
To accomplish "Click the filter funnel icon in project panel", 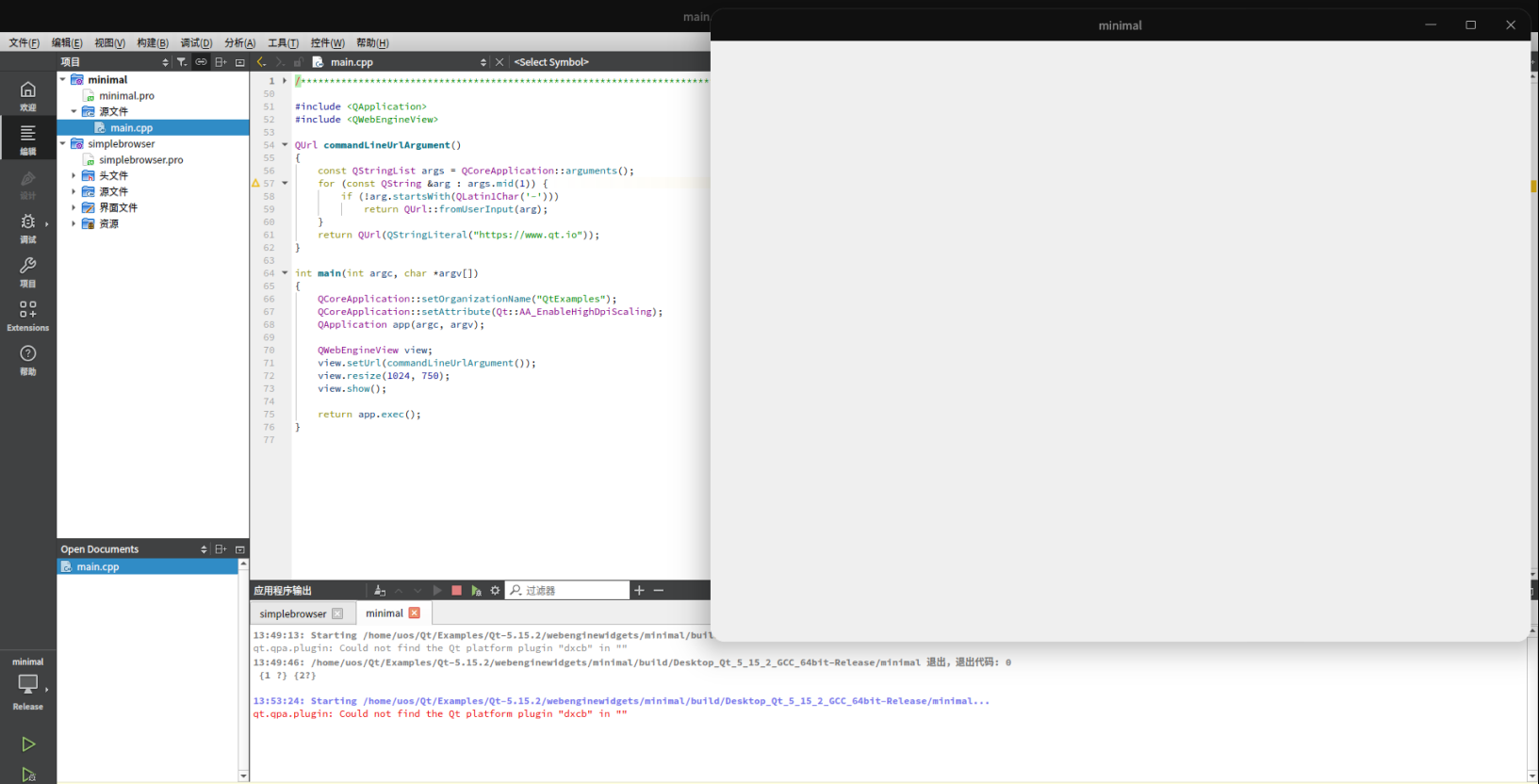I will [x=182, y=62].
